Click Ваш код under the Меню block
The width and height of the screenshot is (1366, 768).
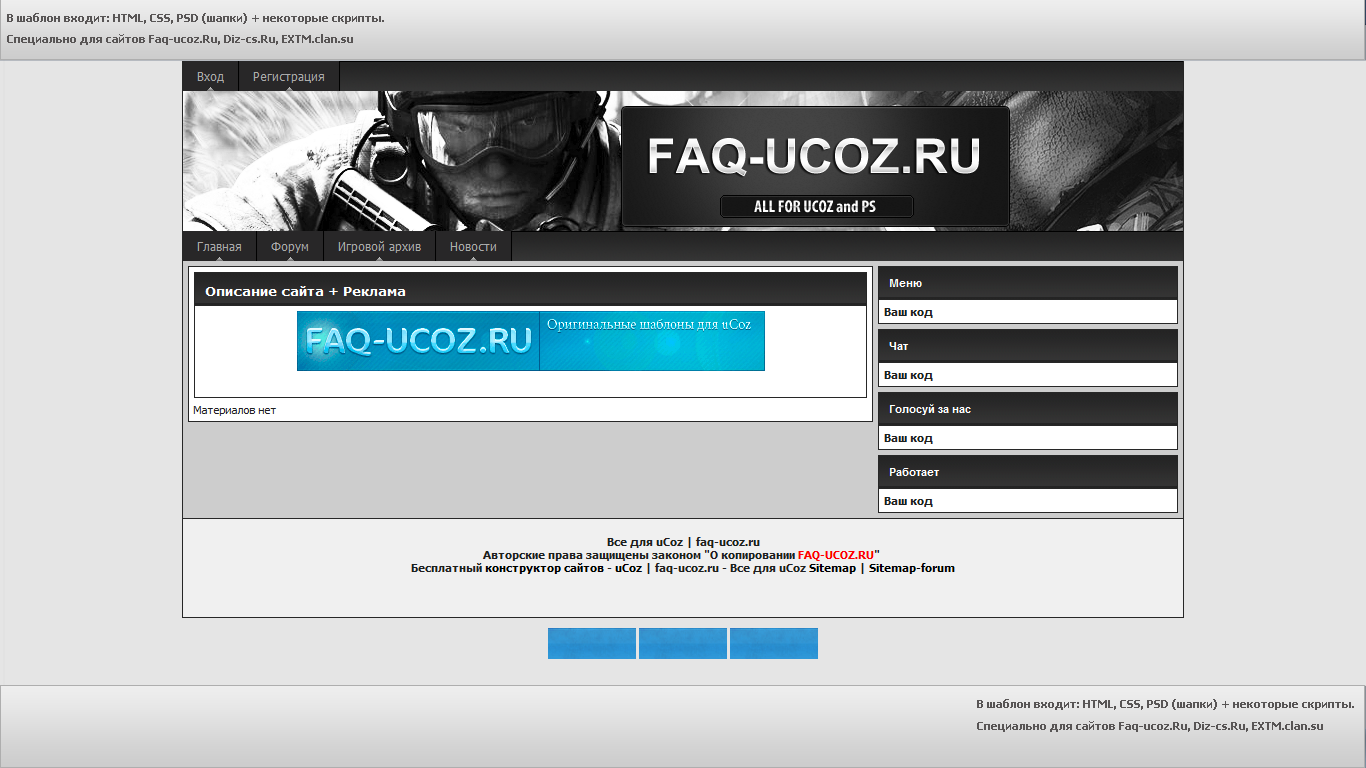click(x=908, y=312)
